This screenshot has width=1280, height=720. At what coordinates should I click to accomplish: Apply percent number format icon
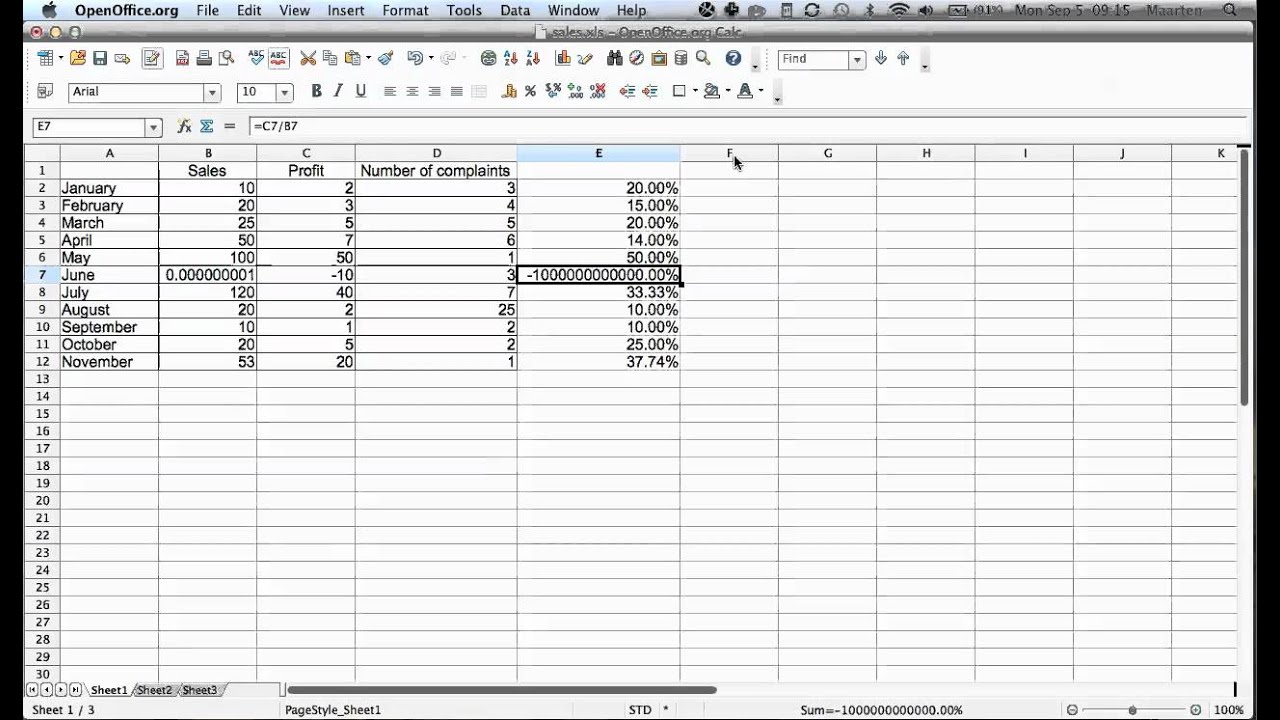530,91
